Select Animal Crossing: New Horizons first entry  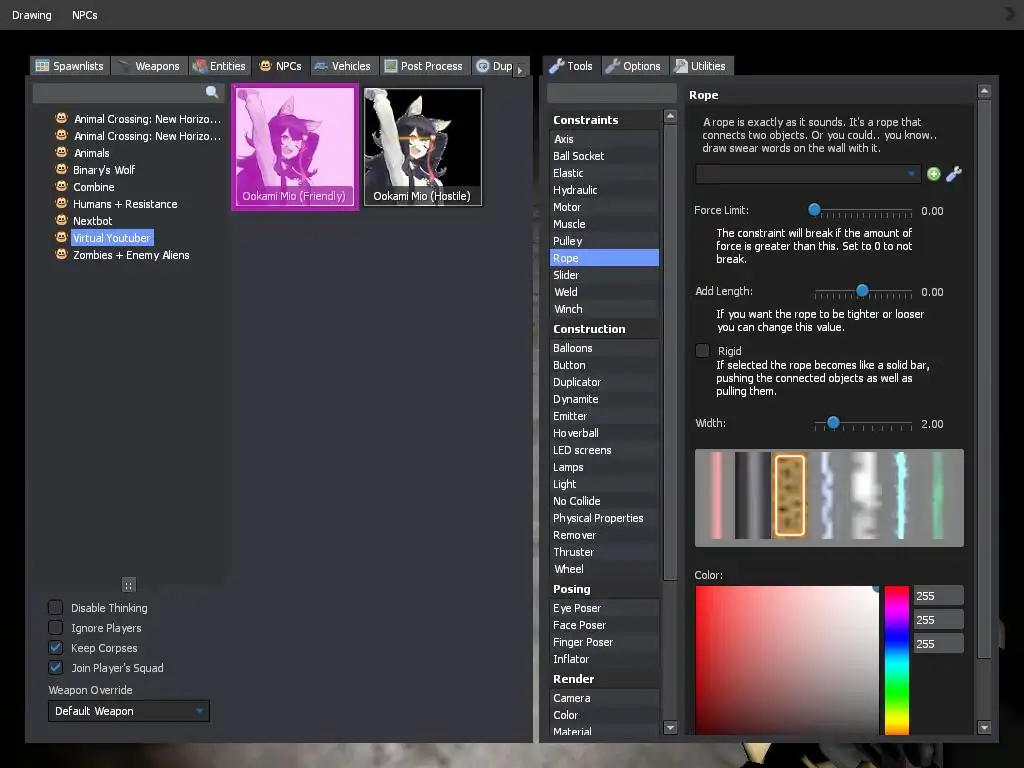pyautogui.click(x=147, y=119)
